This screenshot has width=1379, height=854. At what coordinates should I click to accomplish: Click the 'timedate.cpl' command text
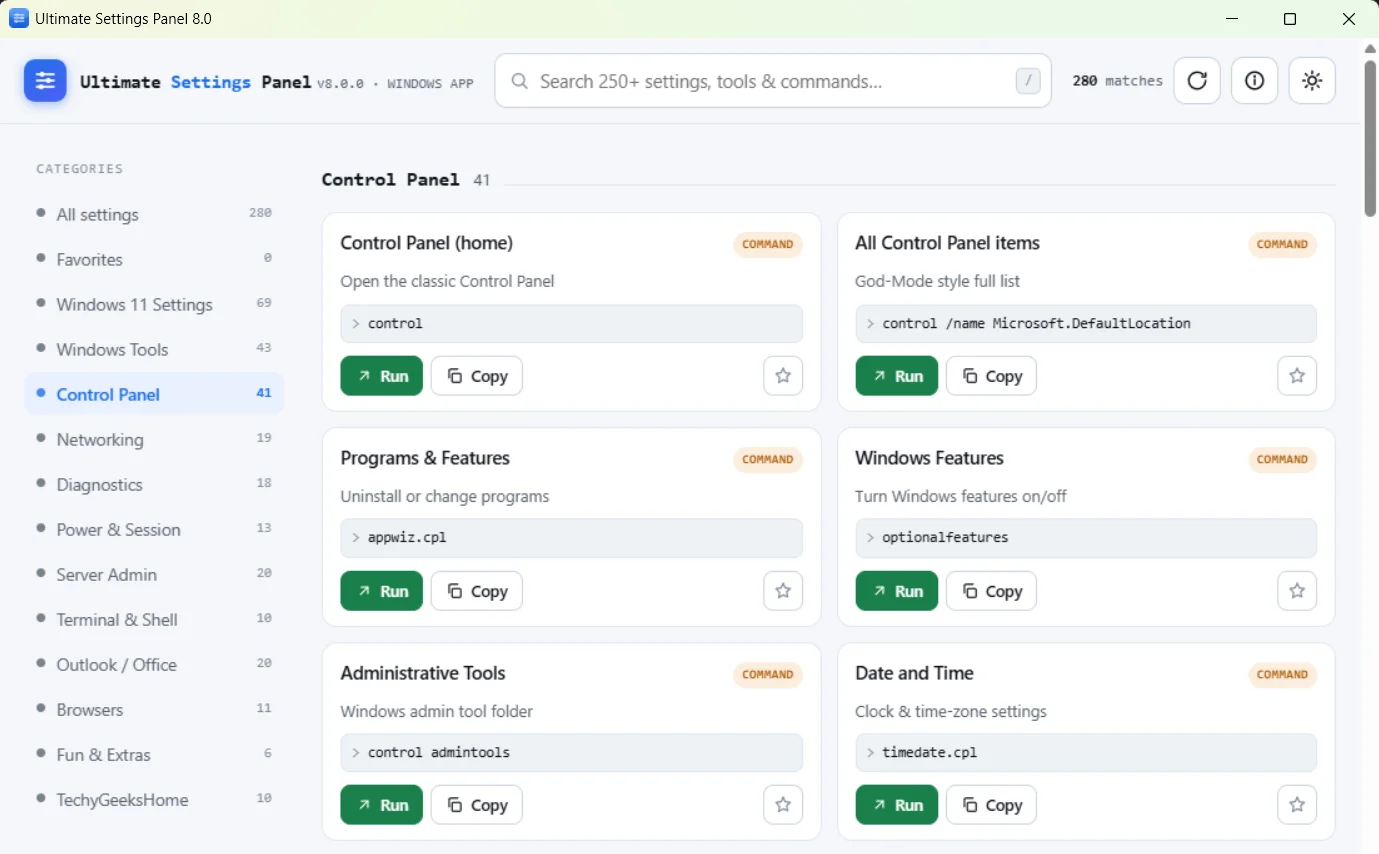click(x=930, y=752)
